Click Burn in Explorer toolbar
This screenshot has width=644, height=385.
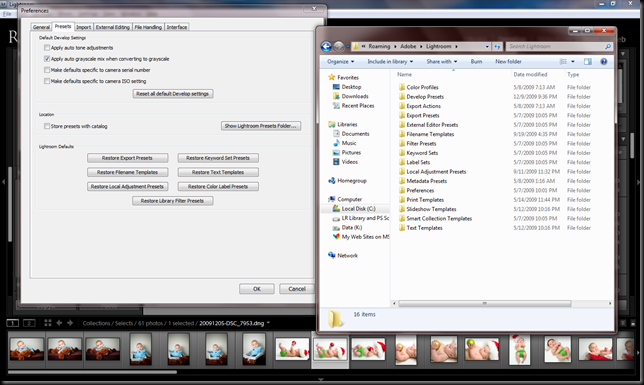point(476,62)
